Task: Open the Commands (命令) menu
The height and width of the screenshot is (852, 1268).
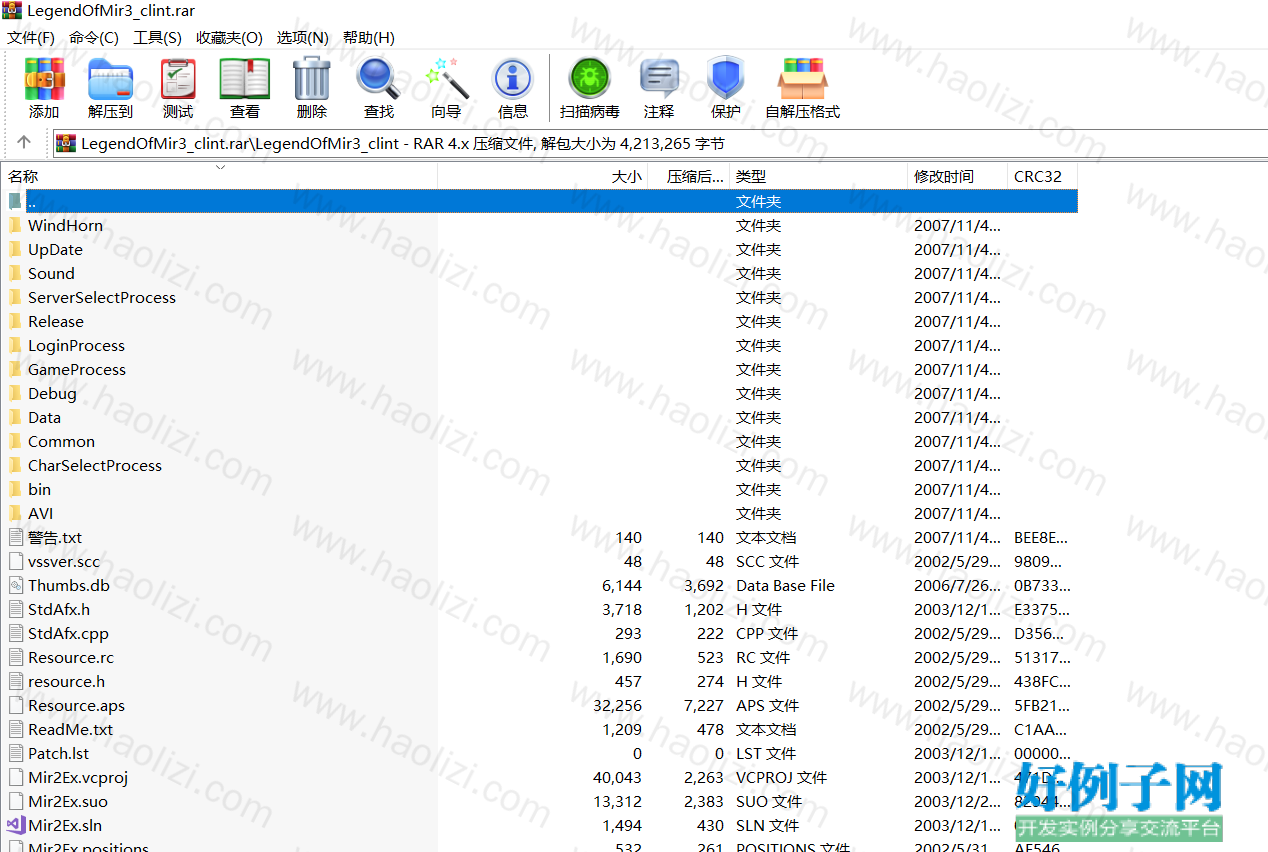Action: click(94, 37)
